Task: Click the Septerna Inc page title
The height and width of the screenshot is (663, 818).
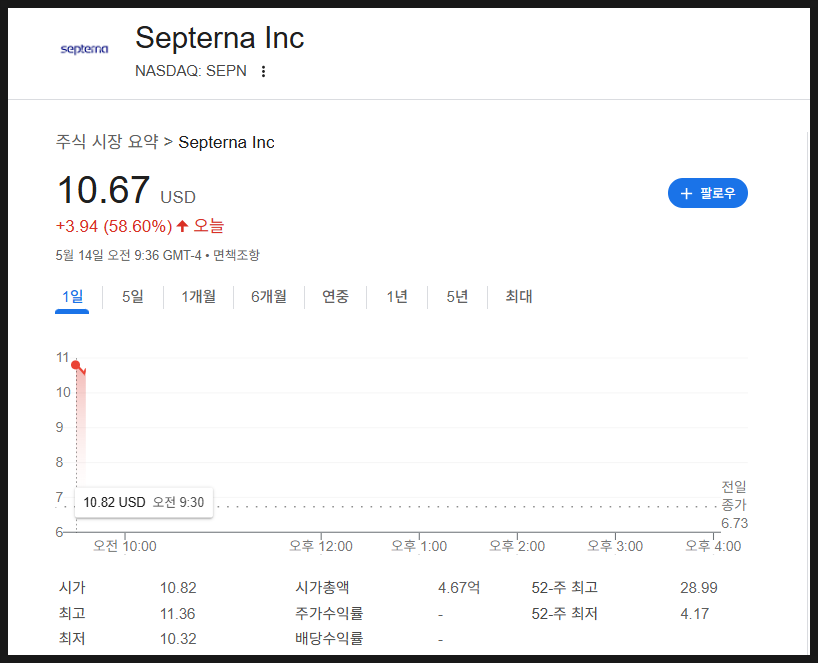Action: pyautogui.click(x=220, y=38)
